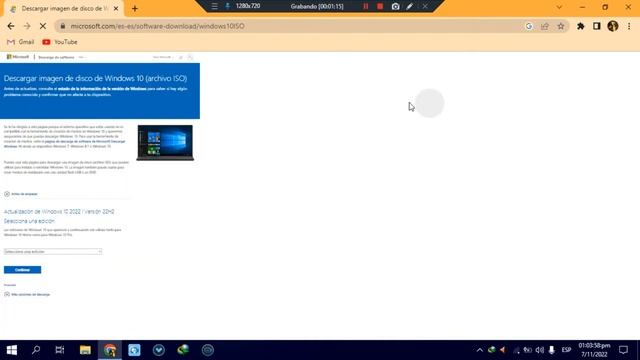The height and width of the screenshot is (360, 640).
Task: Go back to the previous page
Action: point(11,26)
